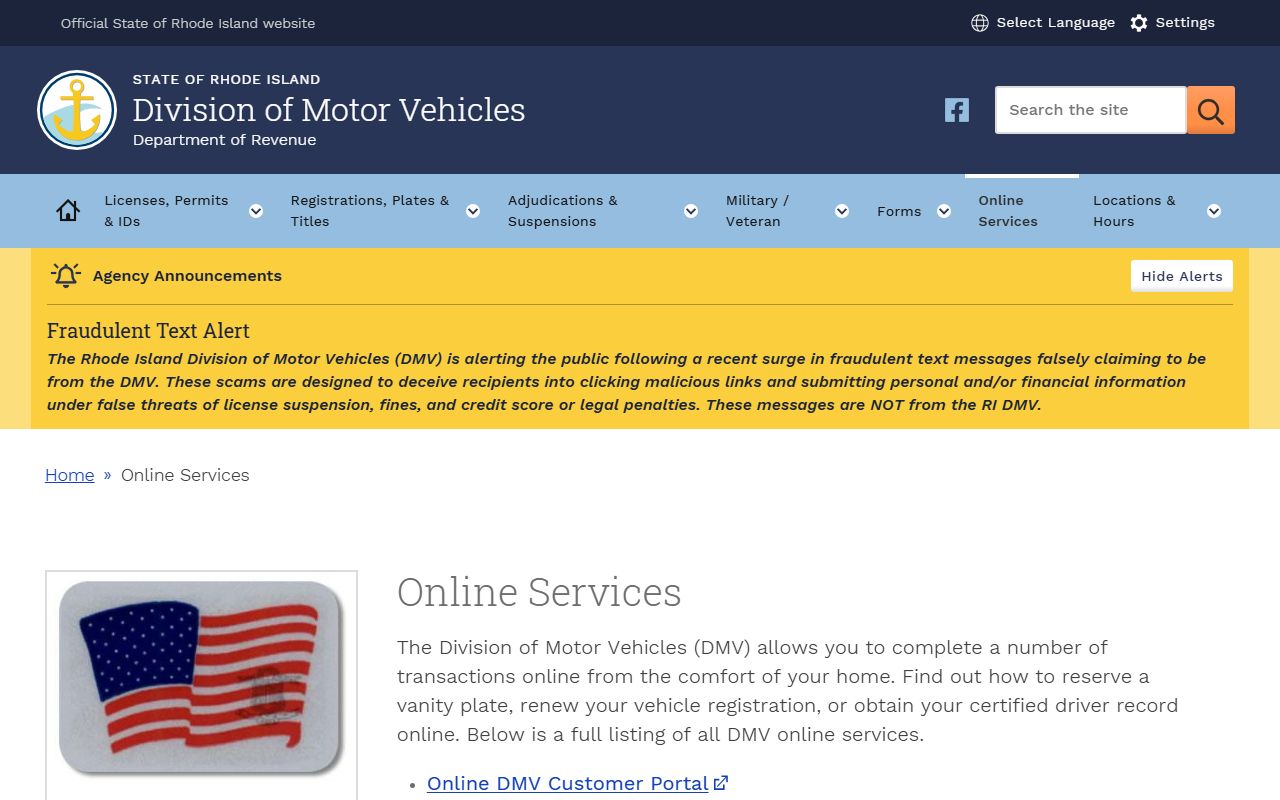Expand the Licenses, Permits & IDs dropdown arrow
1280x800 pixels.
pyautogui.click(x=256, y=211)
